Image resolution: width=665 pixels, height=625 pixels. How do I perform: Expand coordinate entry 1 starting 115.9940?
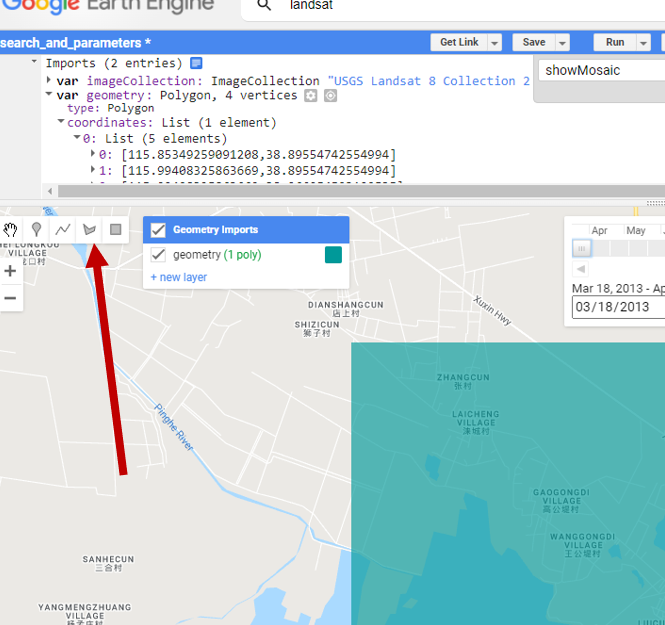(92, 170)
